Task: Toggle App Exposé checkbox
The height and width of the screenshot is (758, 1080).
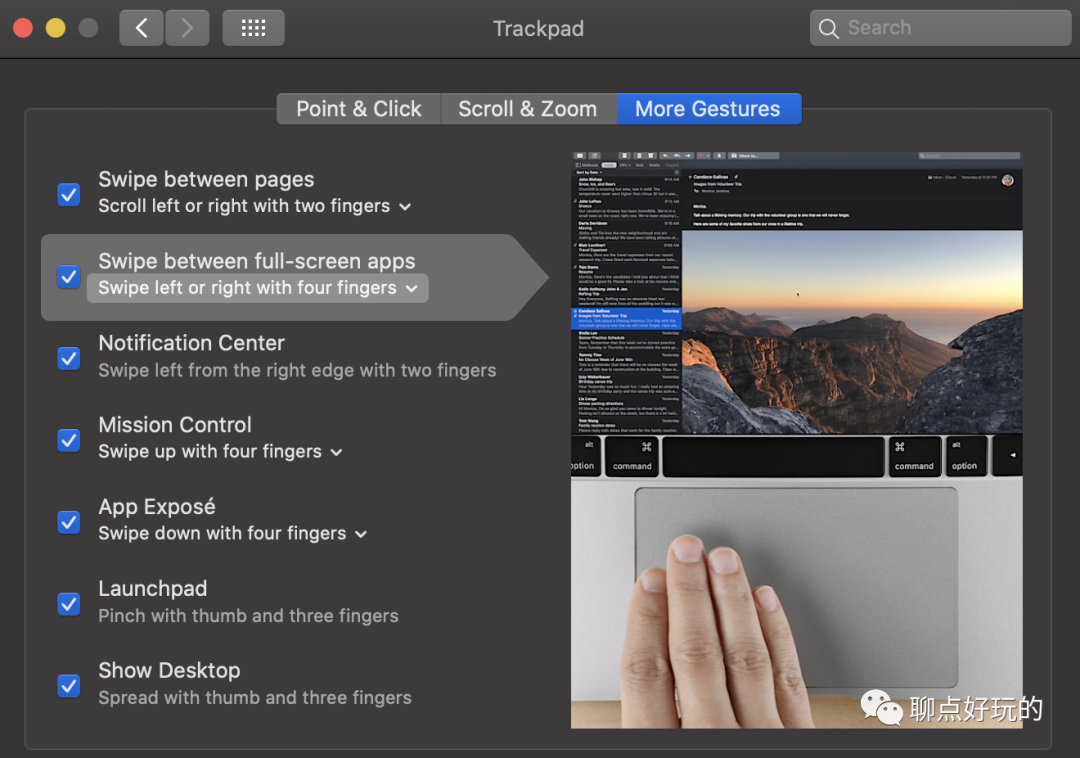Action: point(69,522)
